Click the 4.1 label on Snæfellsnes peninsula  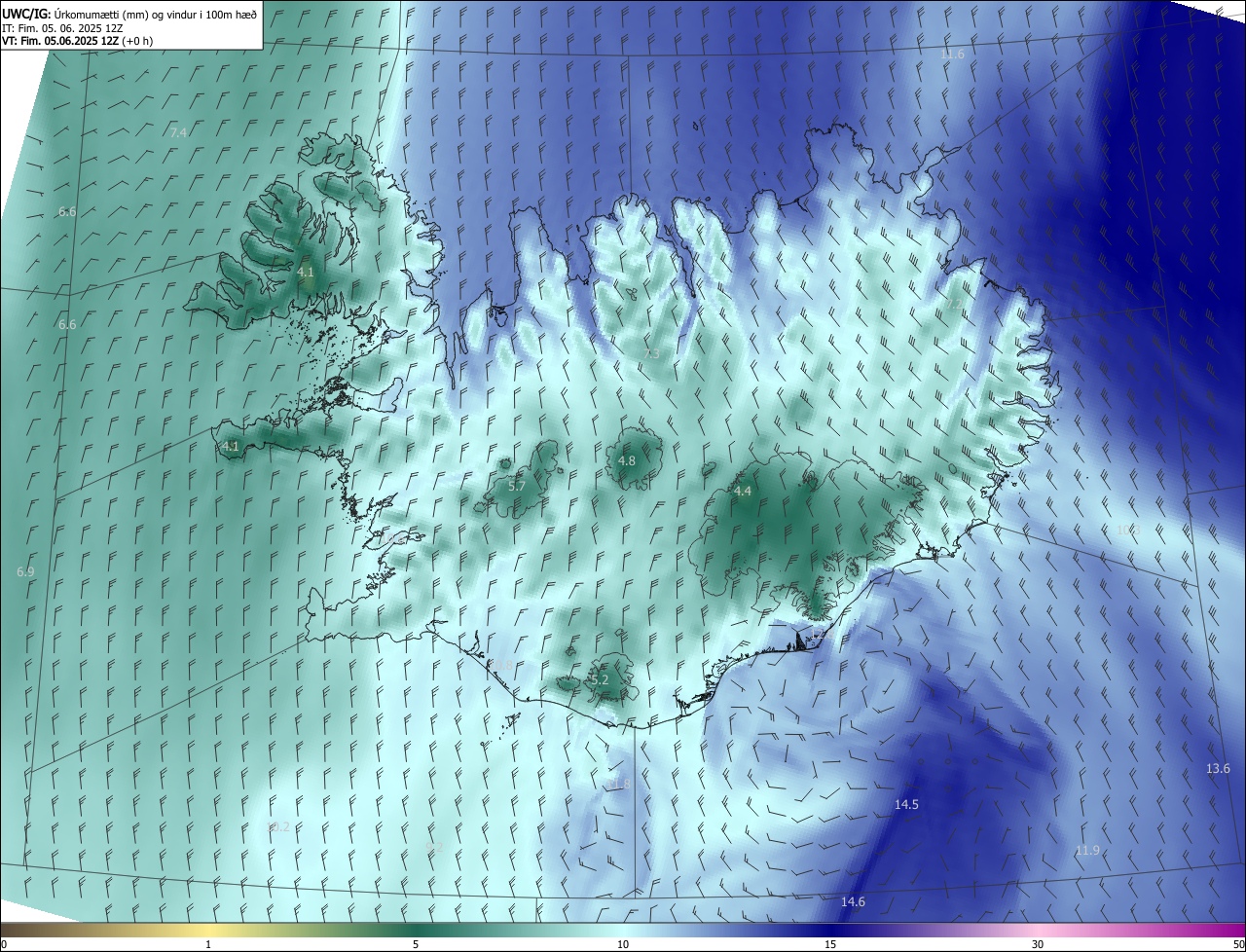click(231, 447)
